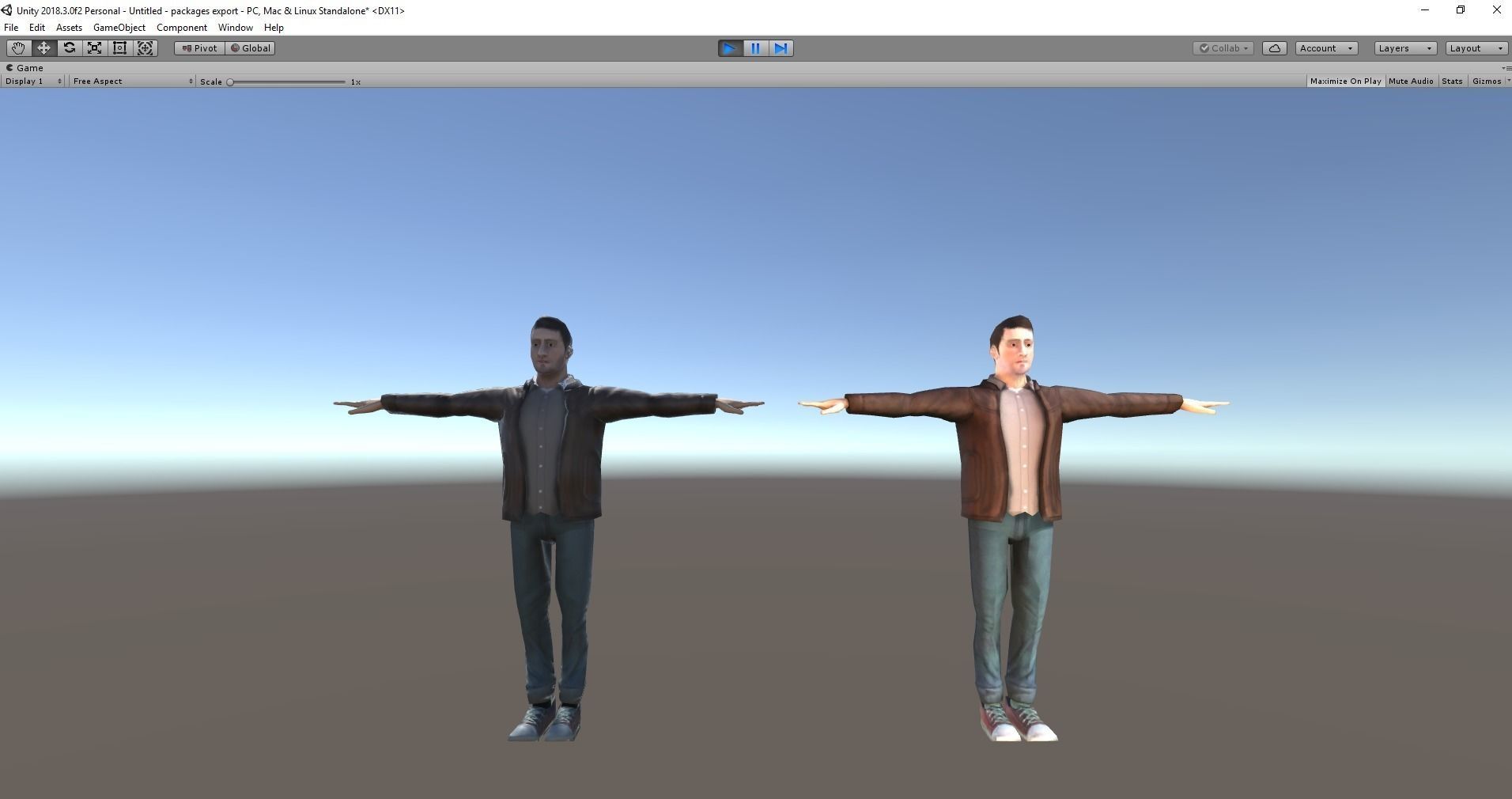This screenshot has width=1512, height=799.
Task: Open the GameObject menu
Action: click(119, 27)
